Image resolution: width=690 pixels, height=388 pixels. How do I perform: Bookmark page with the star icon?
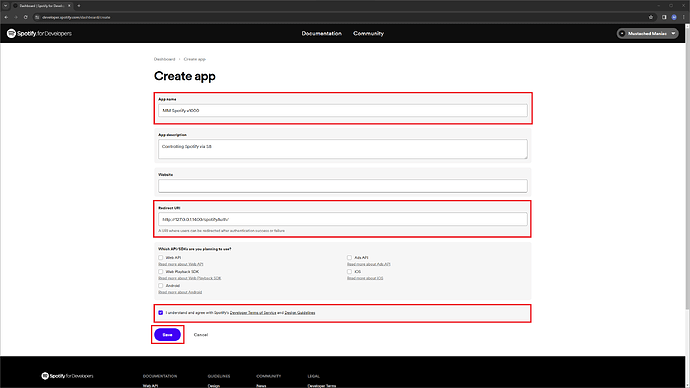pos(651,17)
